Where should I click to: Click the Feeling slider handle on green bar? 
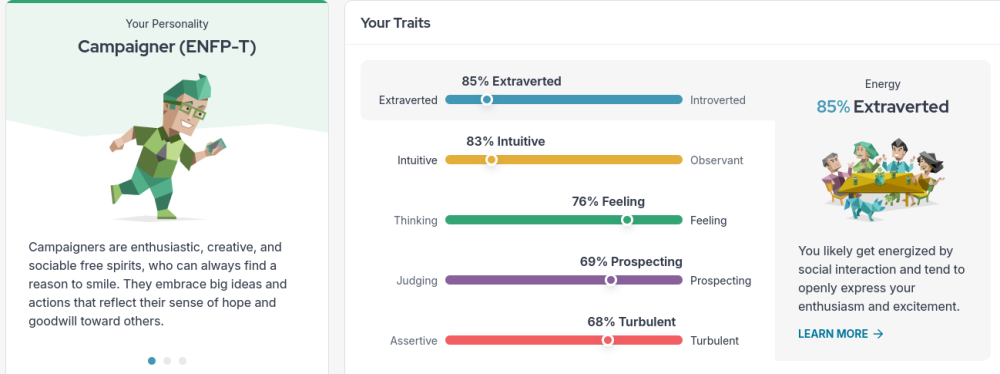(x=627, y=220)
